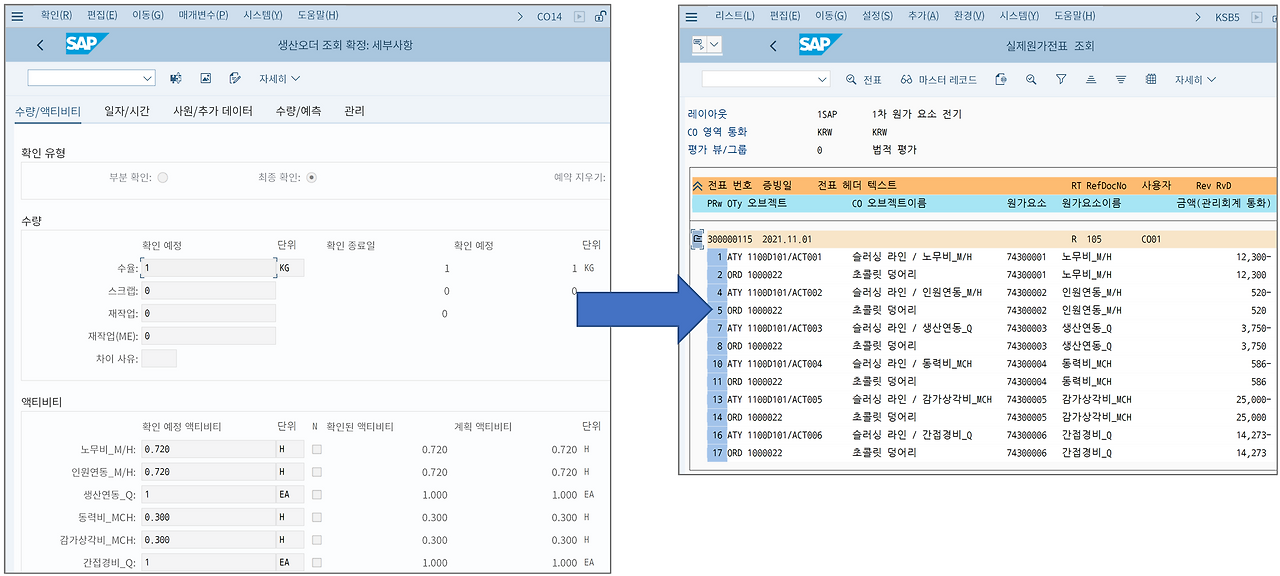Toggle the N checkbox for 간접경비_Q
This screenshot has height=576, width=1280.
click(x=317, y=563)
